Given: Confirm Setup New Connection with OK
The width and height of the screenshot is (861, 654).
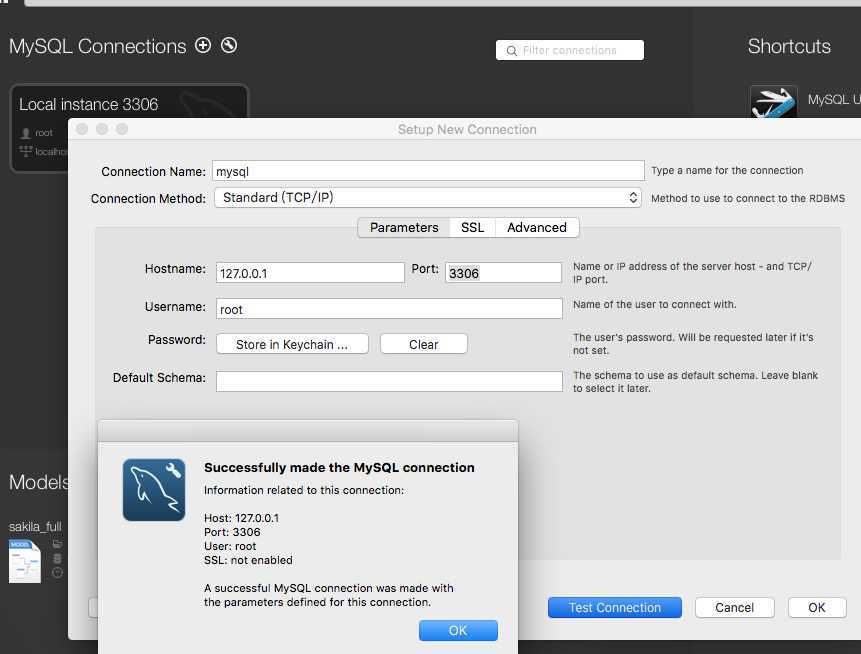Looking at the screenshot, I should point(817,607).
